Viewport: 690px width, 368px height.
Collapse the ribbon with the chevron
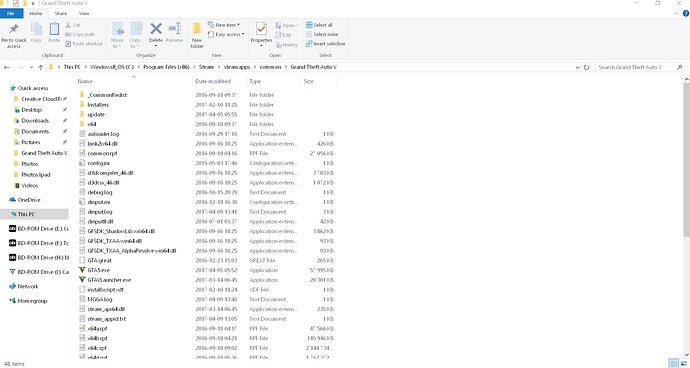click(676, 14)
